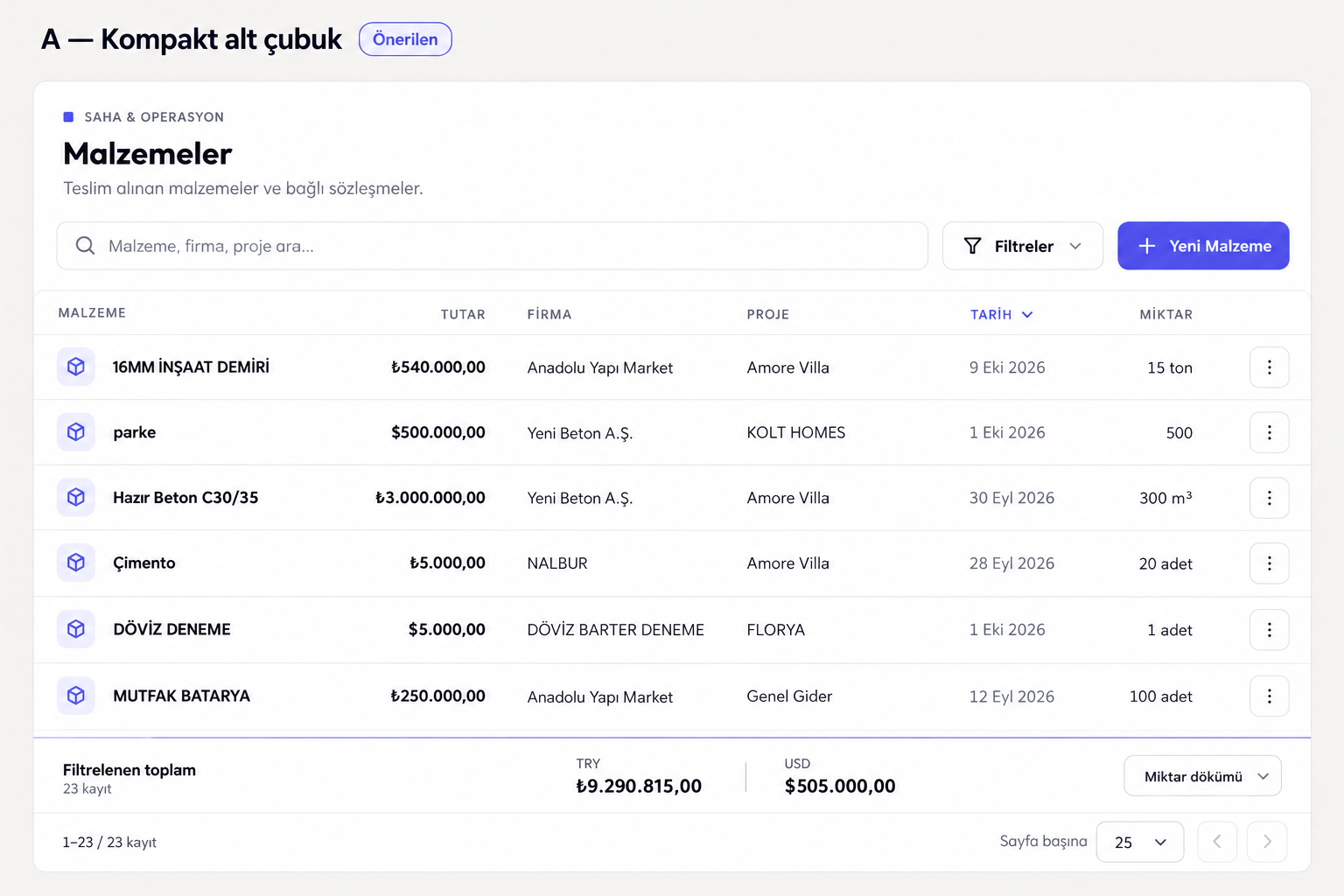Click the Filtrelenen toplam label
Viewport: 1344px width, 896px height.
(x=129, y=770)
